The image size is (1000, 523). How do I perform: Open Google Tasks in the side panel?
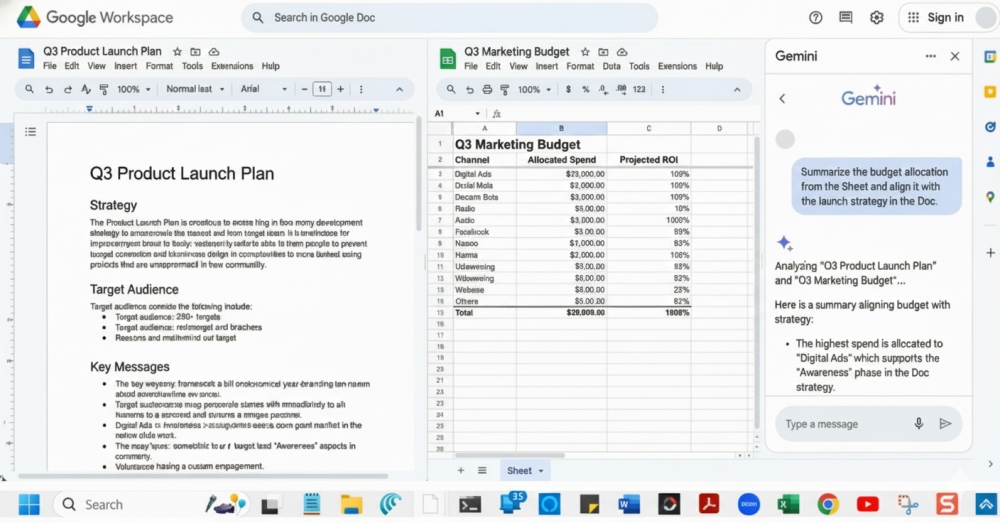click(990, 127)
